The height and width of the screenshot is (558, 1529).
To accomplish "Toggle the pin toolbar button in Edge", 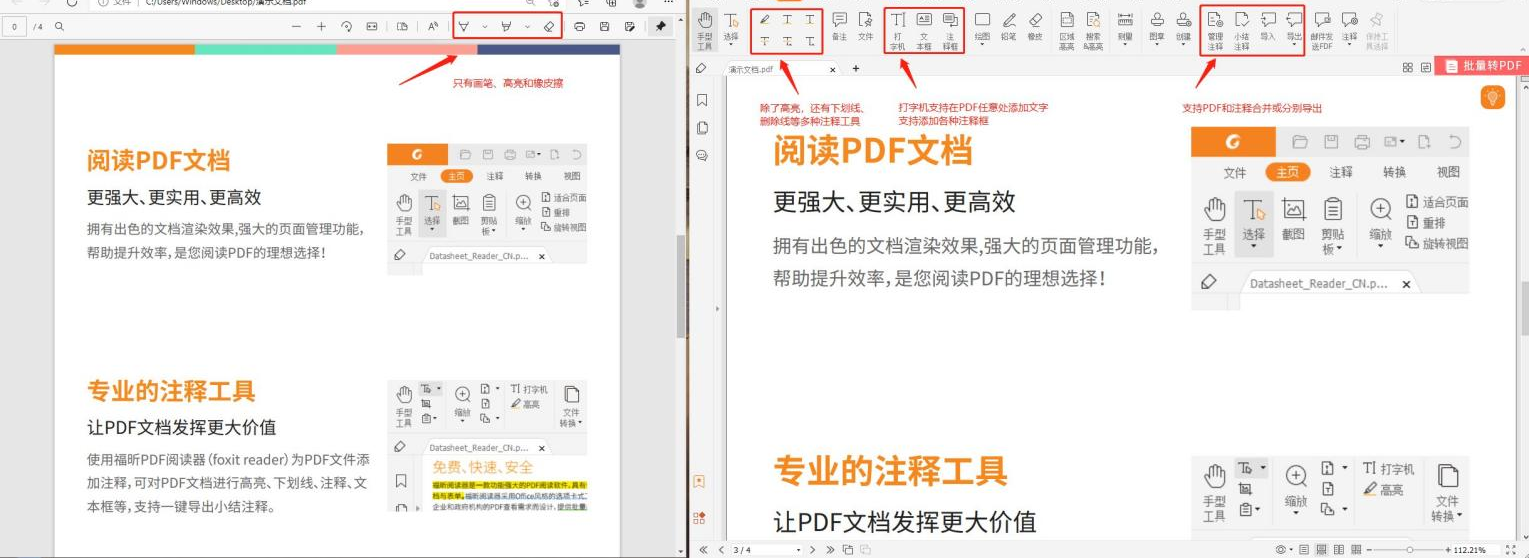I will 661,26.
